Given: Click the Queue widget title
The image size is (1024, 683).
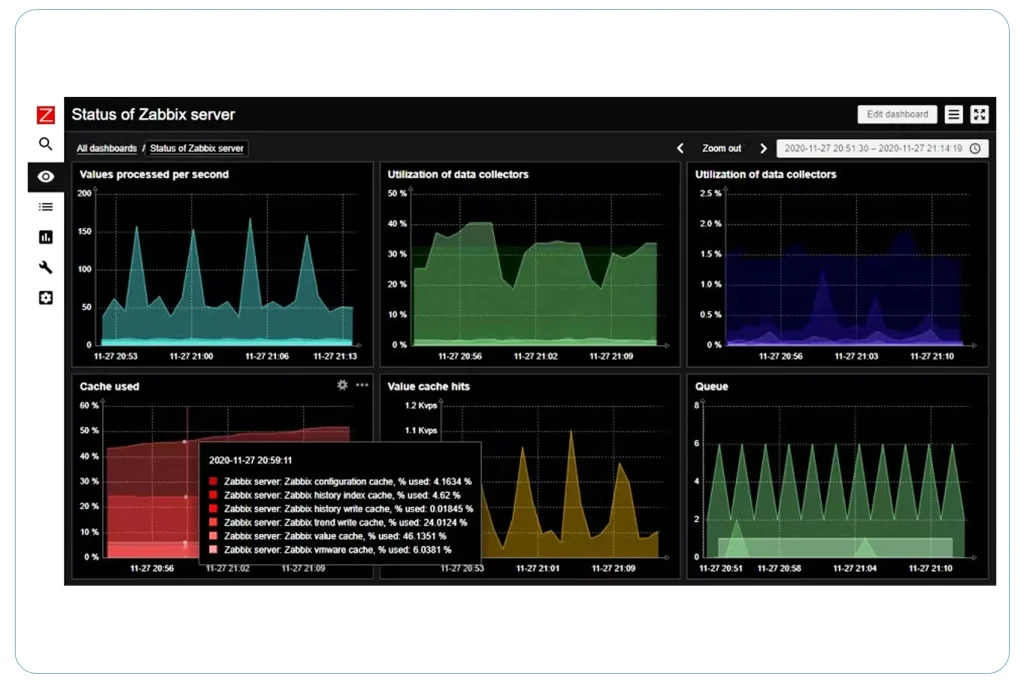Looking at the screenshot, I should click(712, 387).
